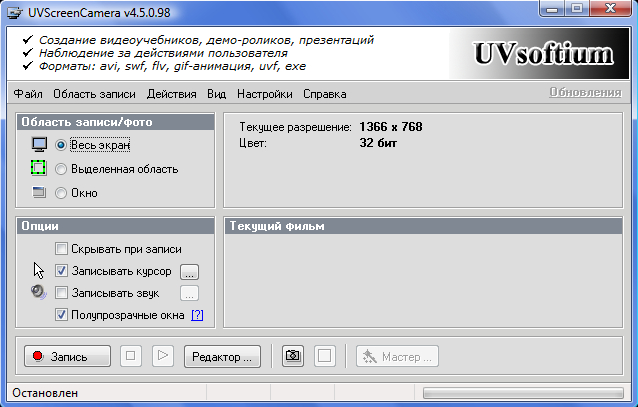Viewport: 638px width, 407px height.
Task: Open cursor recording settings ellipsis button
Action: tap(190, 271)
